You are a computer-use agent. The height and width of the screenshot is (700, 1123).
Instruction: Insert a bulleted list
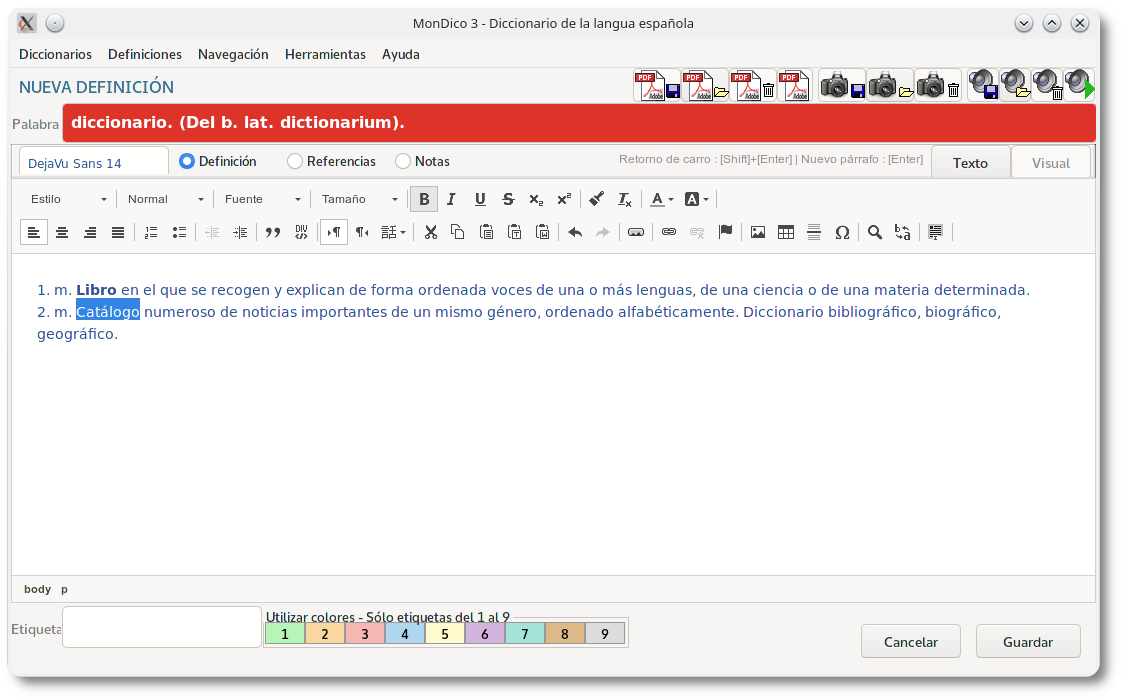pos(179,232)
